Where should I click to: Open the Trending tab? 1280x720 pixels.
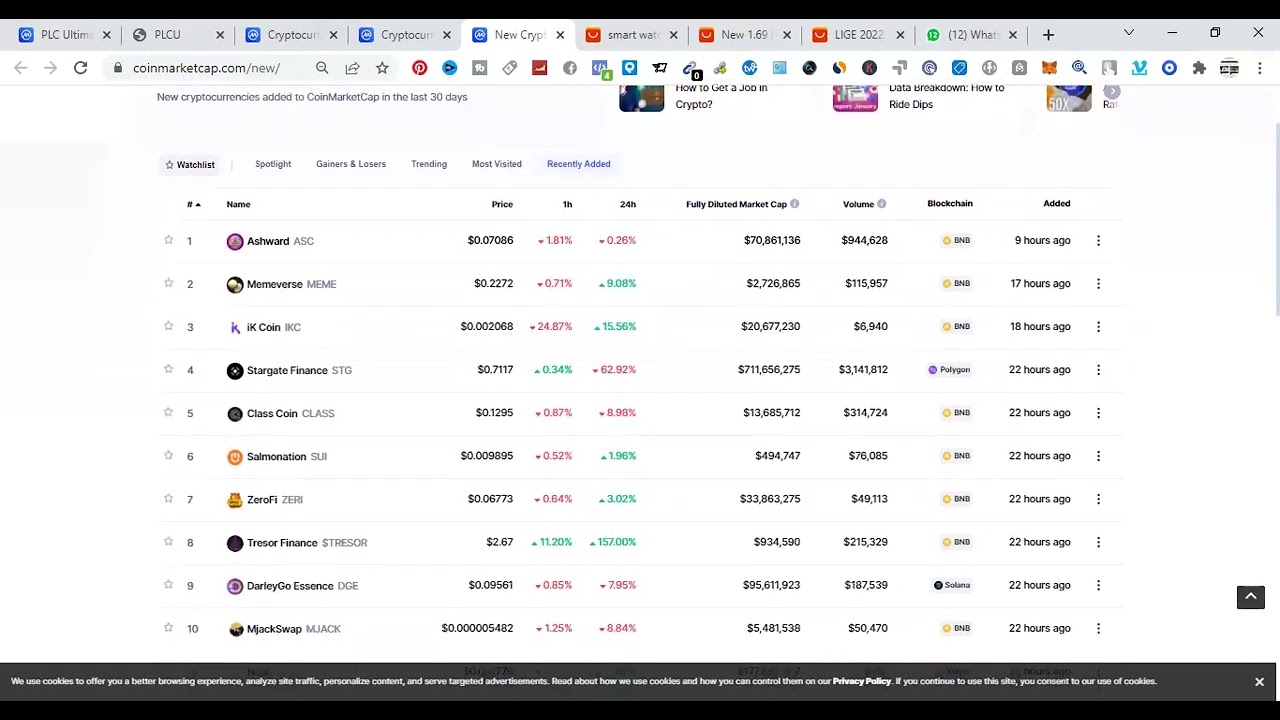(429, 164)
